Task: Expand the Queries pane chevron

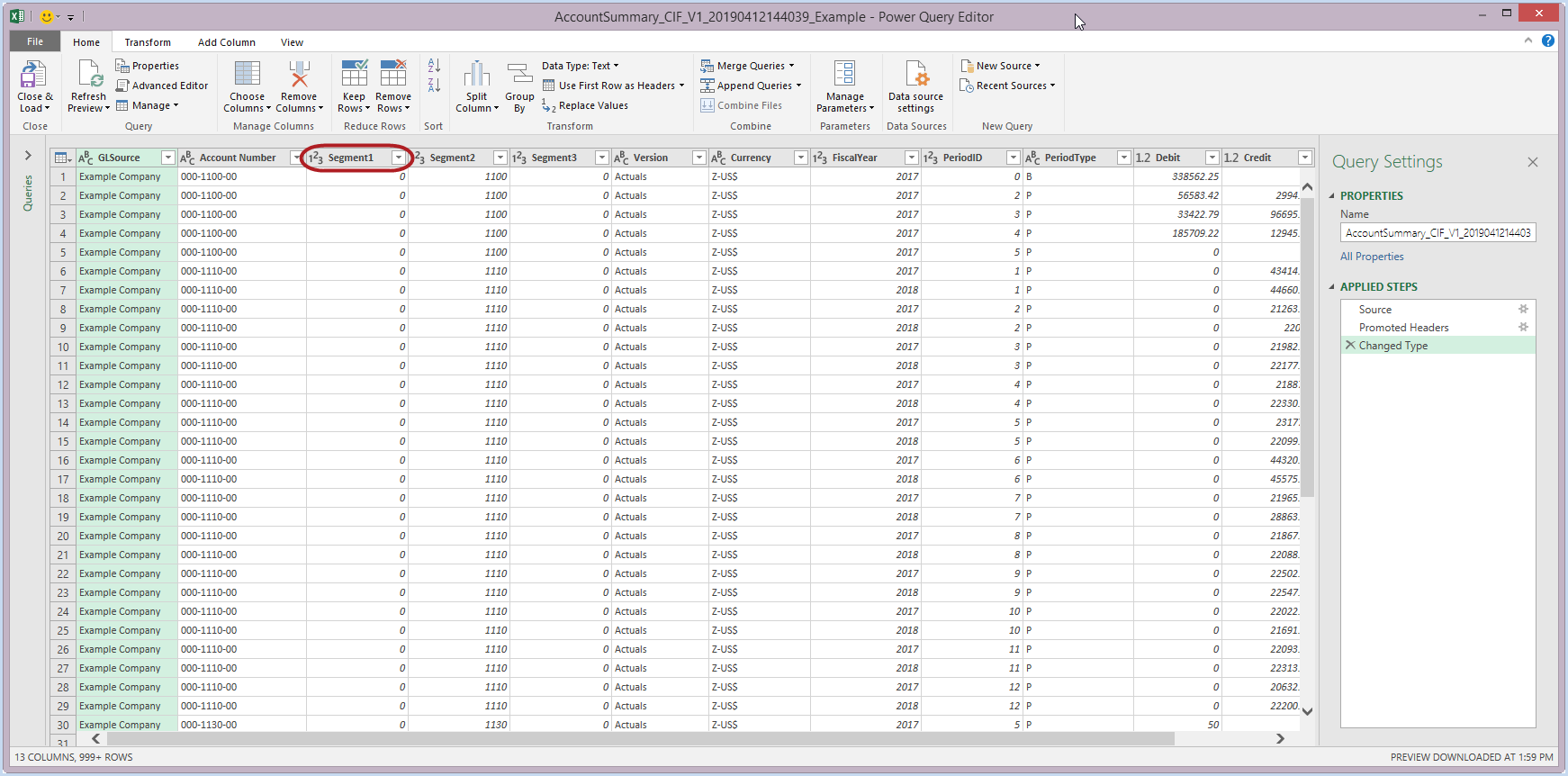Action: pos(28,156)
